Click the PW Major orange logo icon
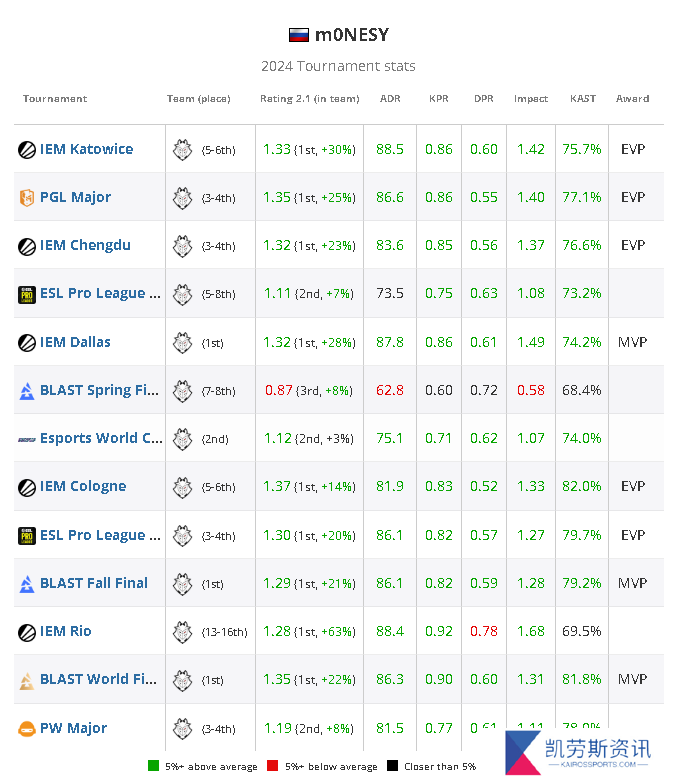Screen dimensions: 678x778 (27, 729)
